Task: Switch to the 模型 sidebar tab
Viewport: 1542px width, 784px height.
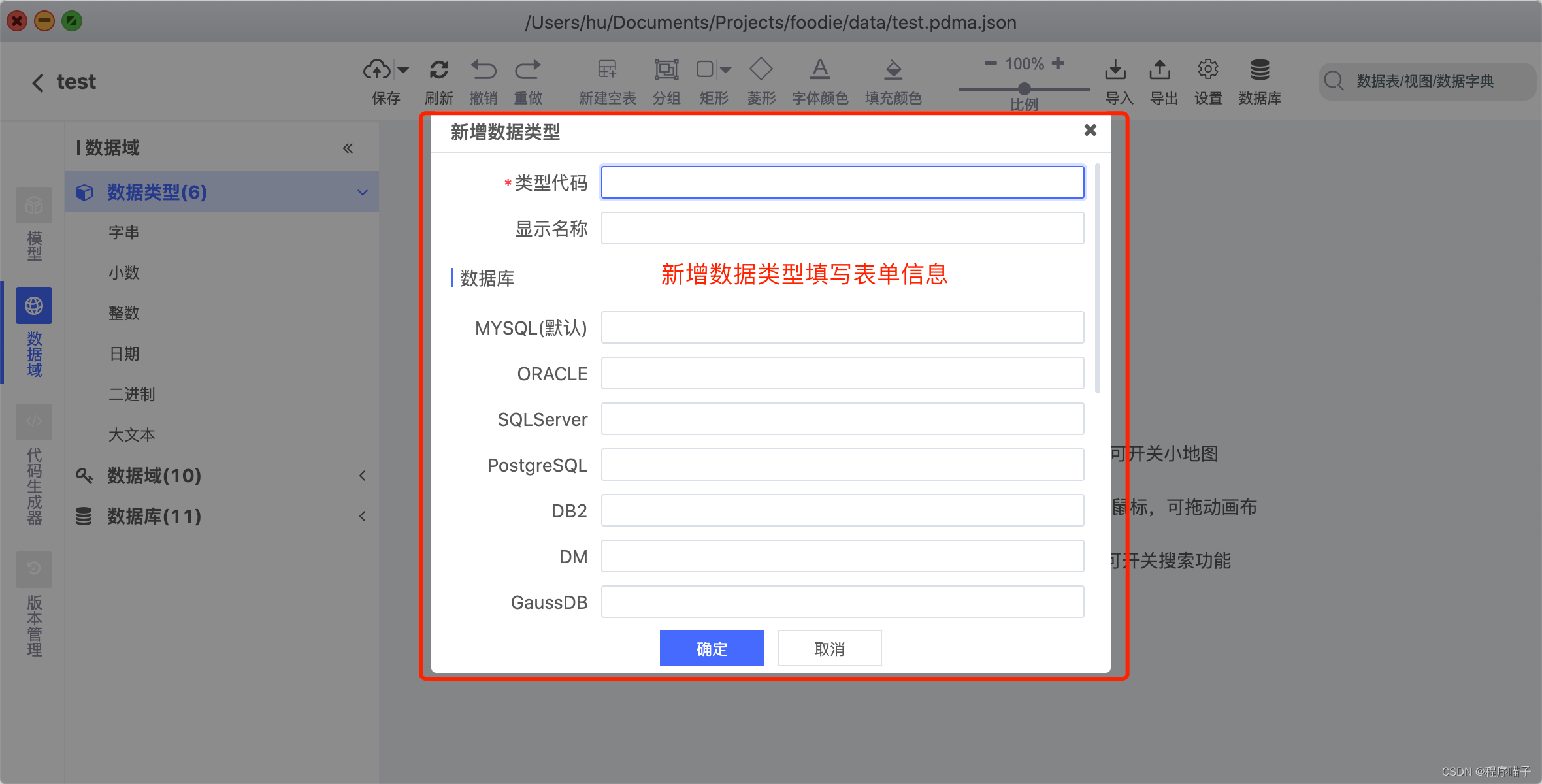Action: click(34, 224)
